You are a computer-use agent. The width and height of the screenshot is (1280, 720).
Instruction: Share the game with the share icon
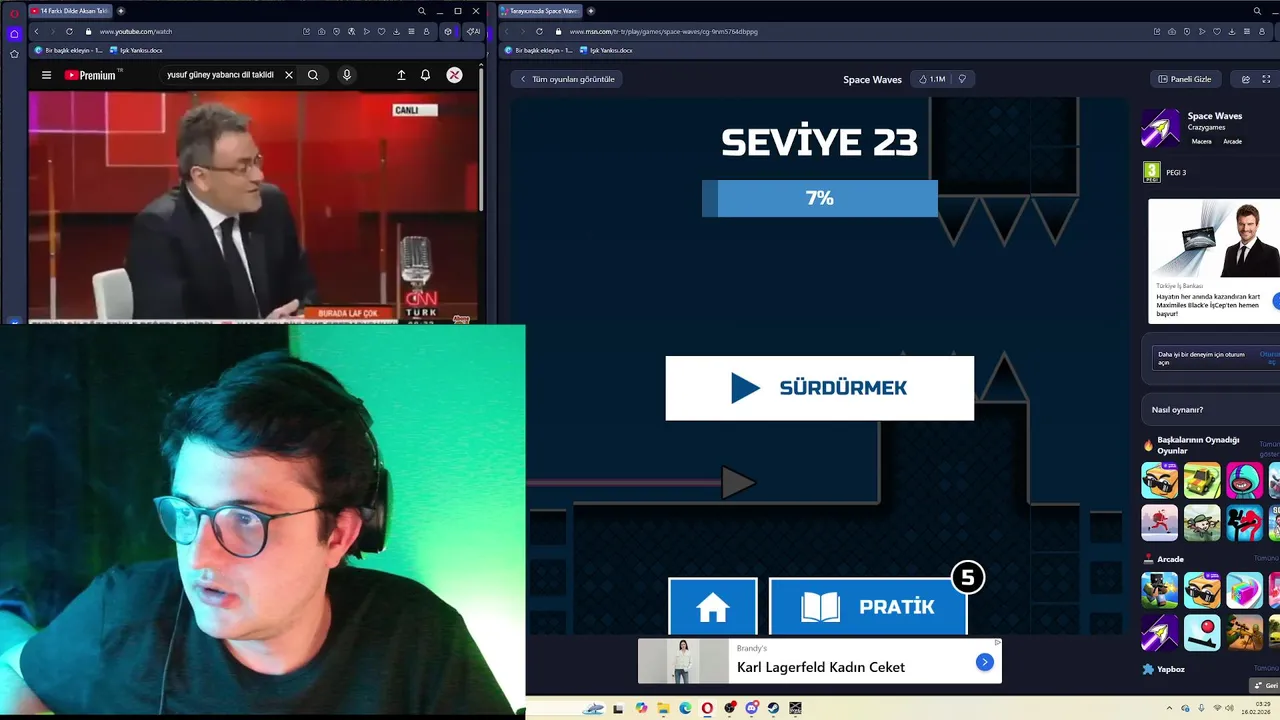point(1246,79)
